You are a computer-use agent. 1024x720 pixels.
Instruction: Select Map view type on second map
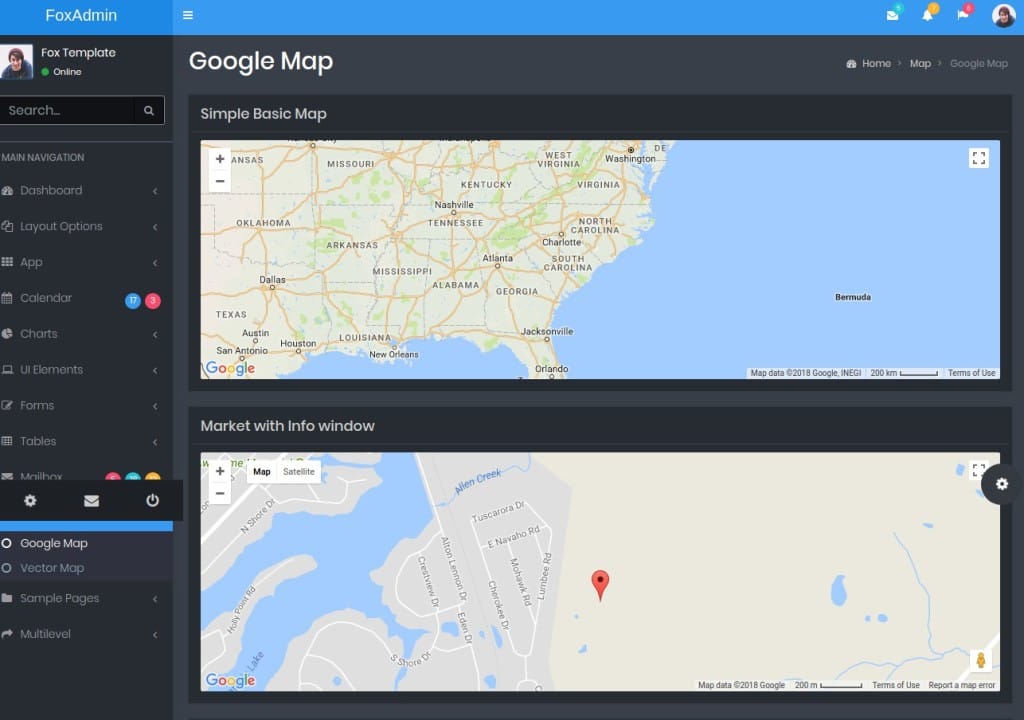tap(262, 472)
